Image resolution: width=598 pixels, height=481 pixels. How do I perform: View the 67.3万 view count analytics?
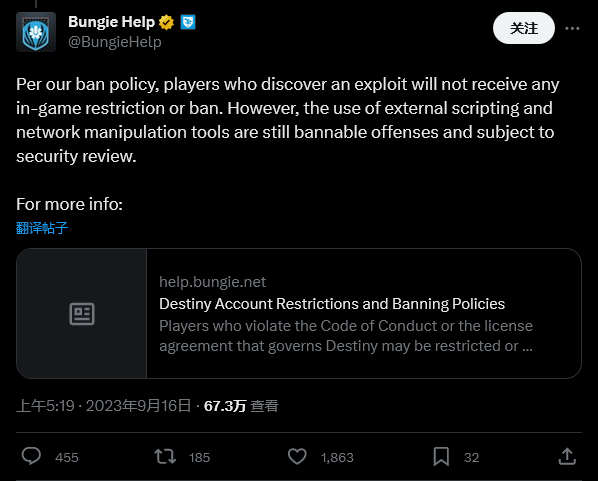tap(241, 406)
